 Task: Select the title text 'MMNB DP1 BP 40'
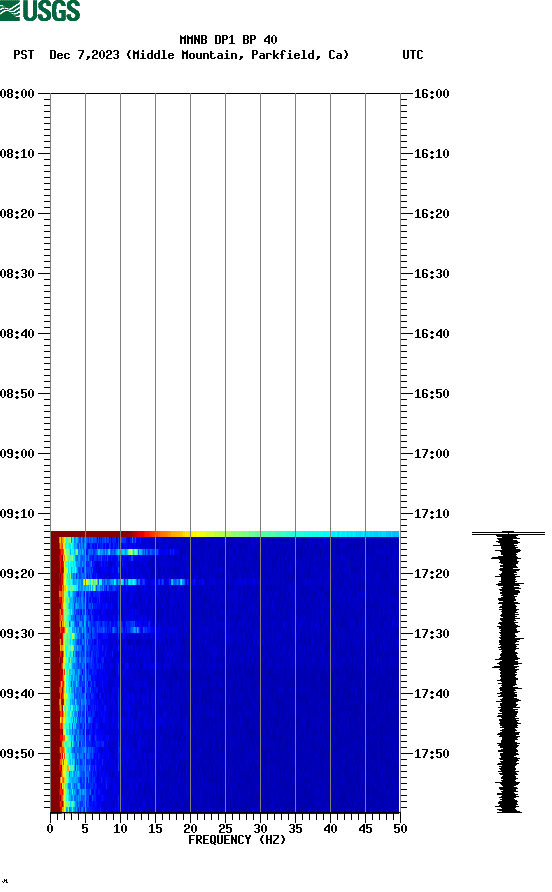coord(228,40)
